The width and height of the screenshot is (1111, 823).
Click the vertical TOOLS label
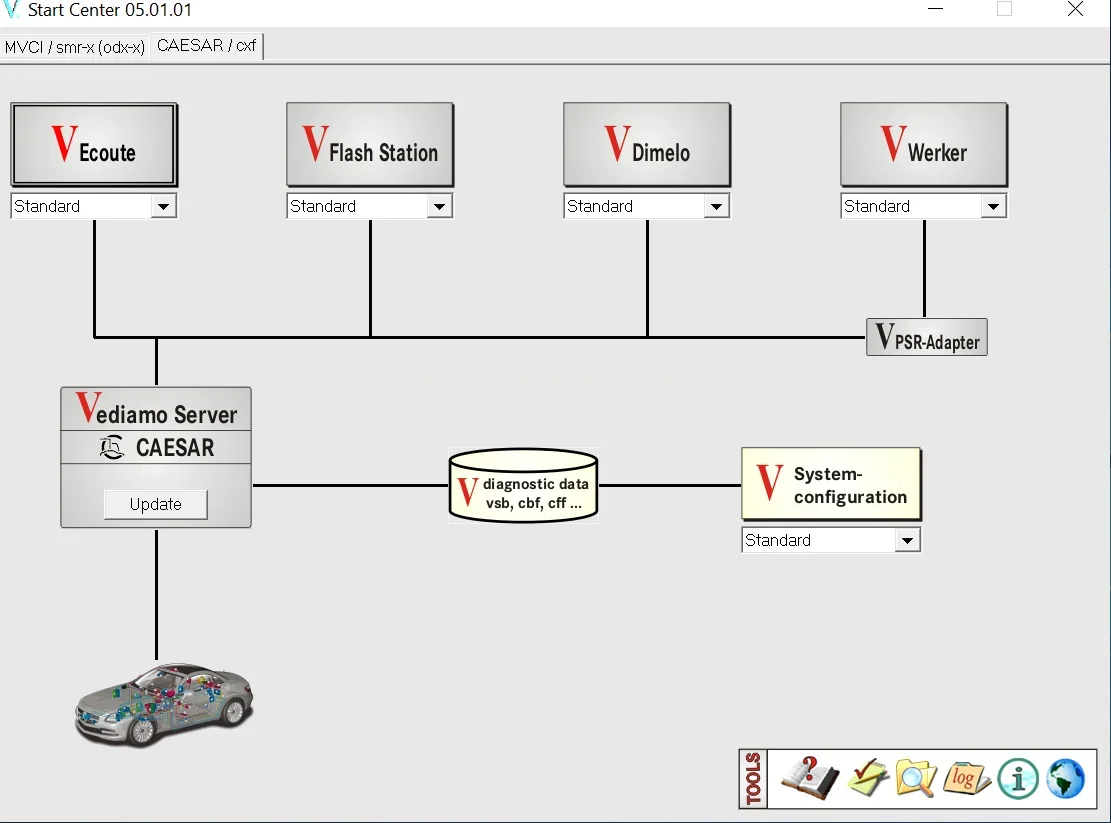coord(753,778)
